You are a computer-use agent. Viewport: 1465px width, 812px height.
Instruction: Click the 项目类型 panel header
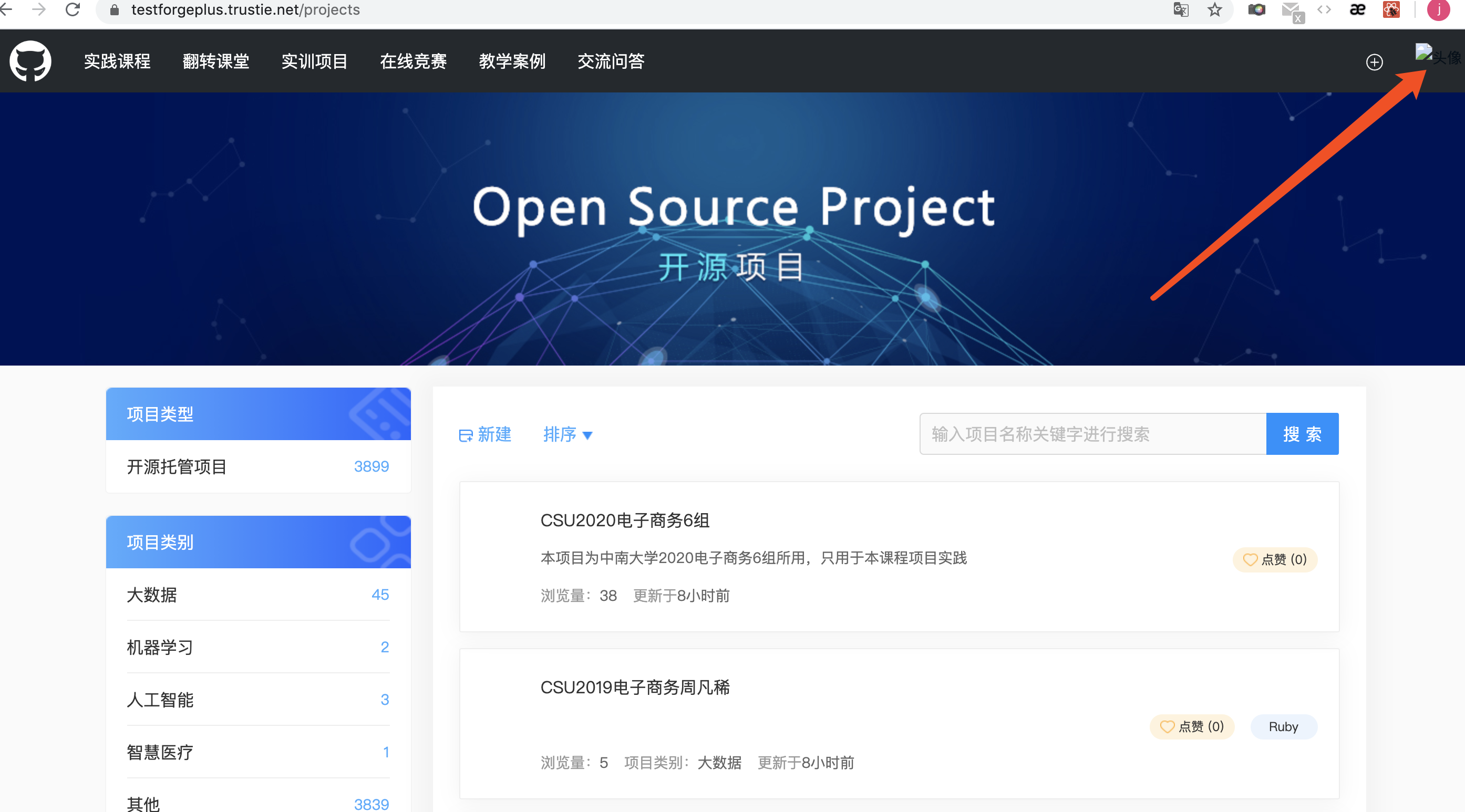click(258, 414)
